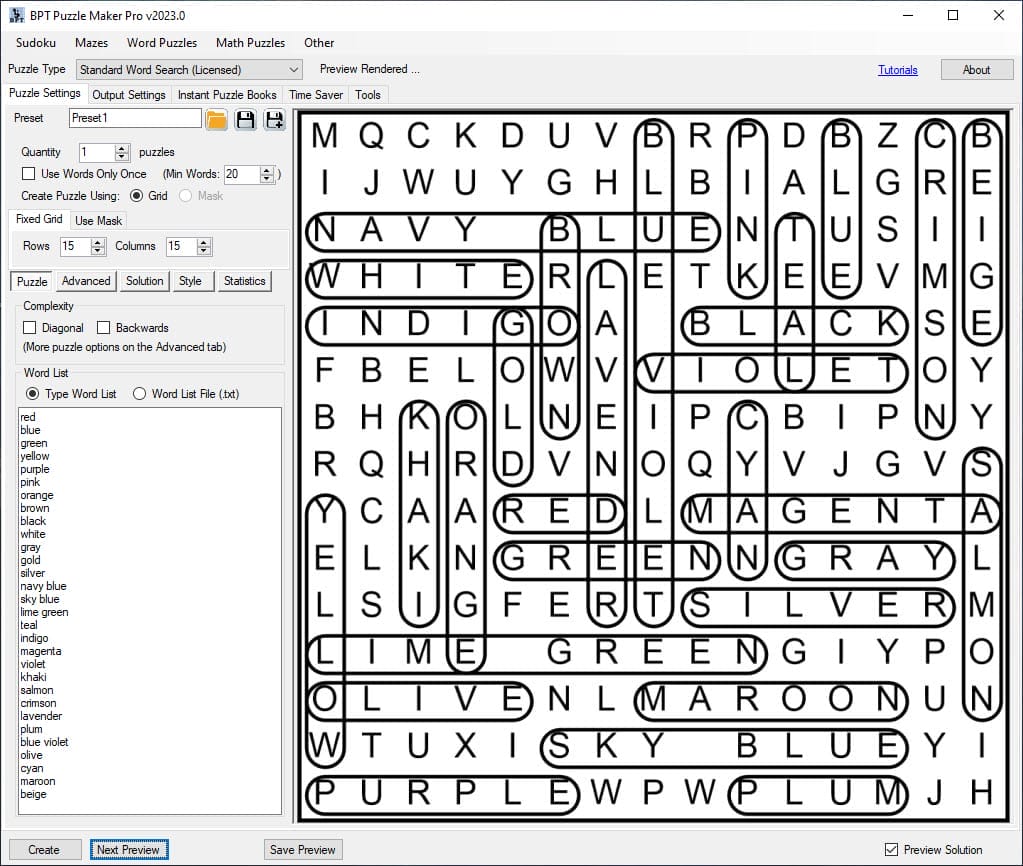Click the save preset floppy disk icon
Image resolution: width=1023 pixels, height=866 pixels.
pyautogui.click(x=245, y=120)
